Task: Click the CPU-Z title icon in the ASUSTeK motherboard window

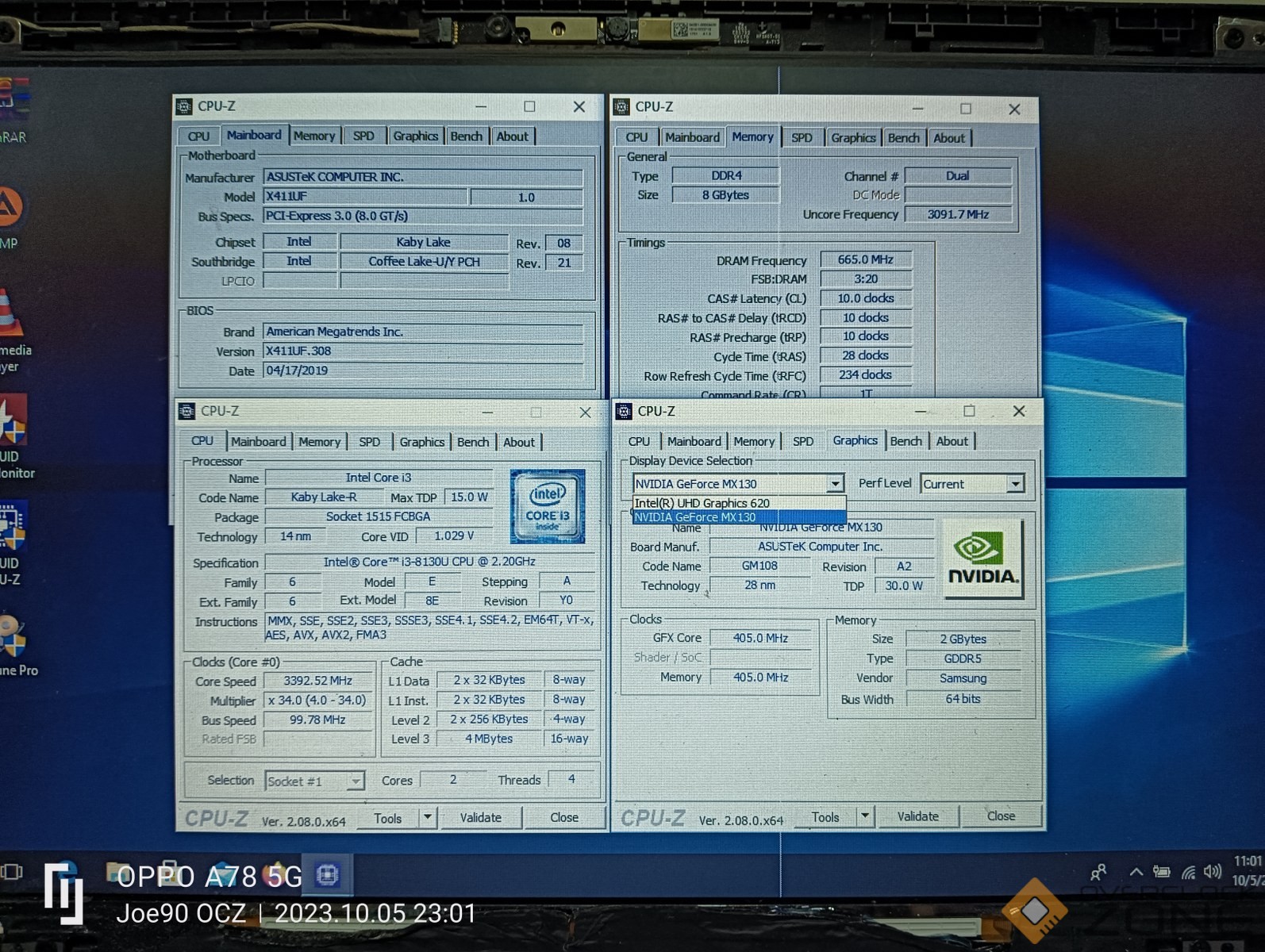Action: pyautogui.click(x=184, y=106)
